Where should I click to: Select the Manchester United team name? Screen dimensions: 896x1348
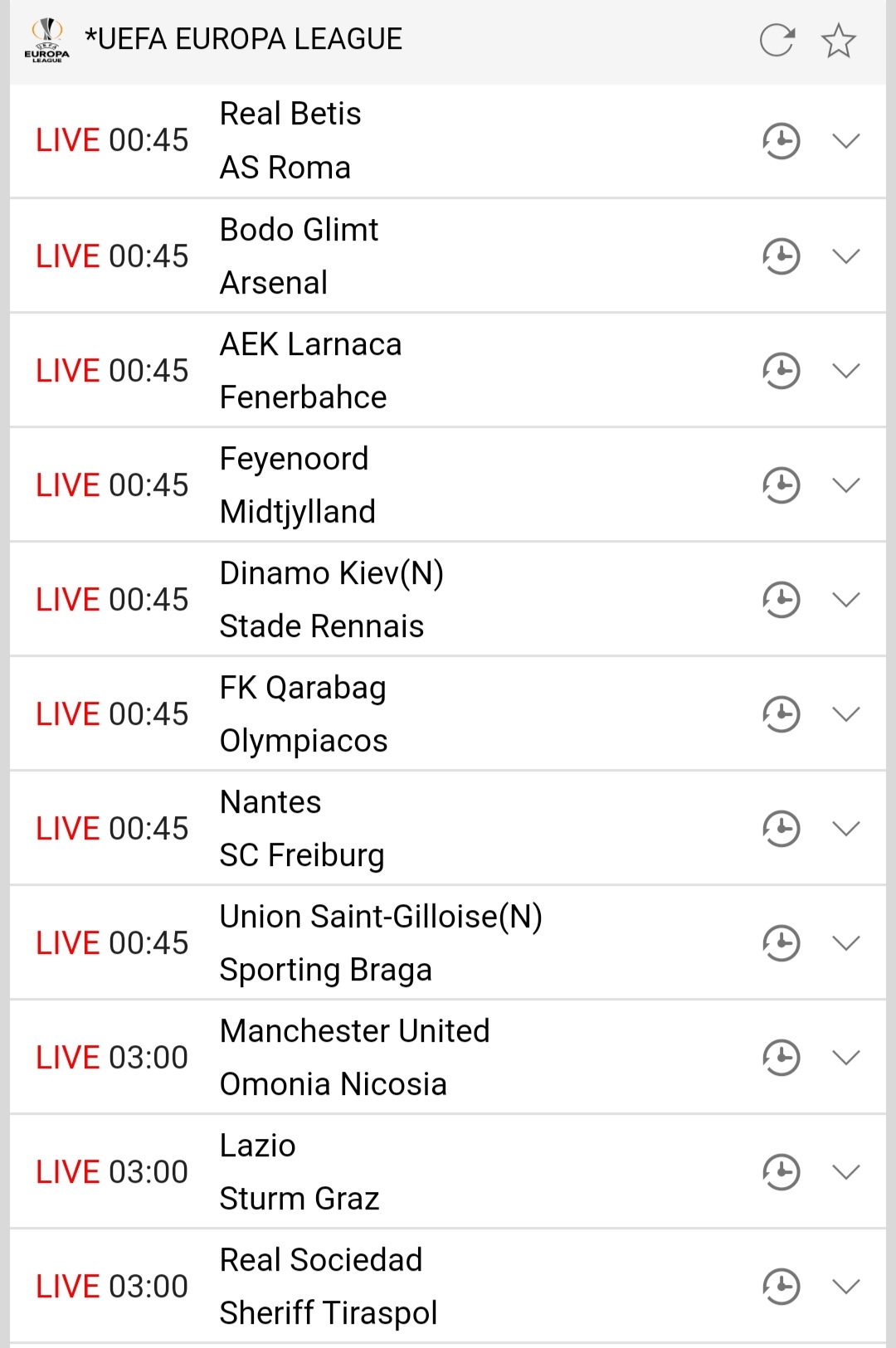click(x=354, y=1031)
